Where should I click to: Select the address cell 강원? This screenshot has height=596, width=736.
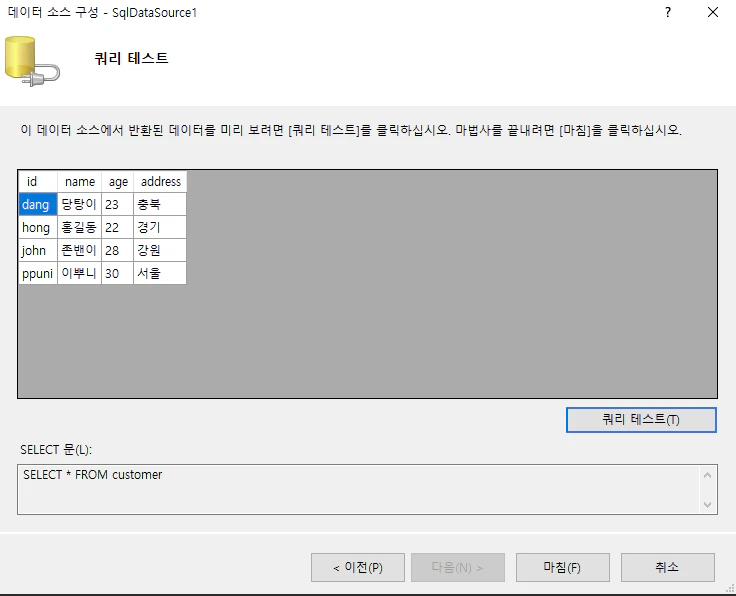pyautogui.click(x=160, y=250)
